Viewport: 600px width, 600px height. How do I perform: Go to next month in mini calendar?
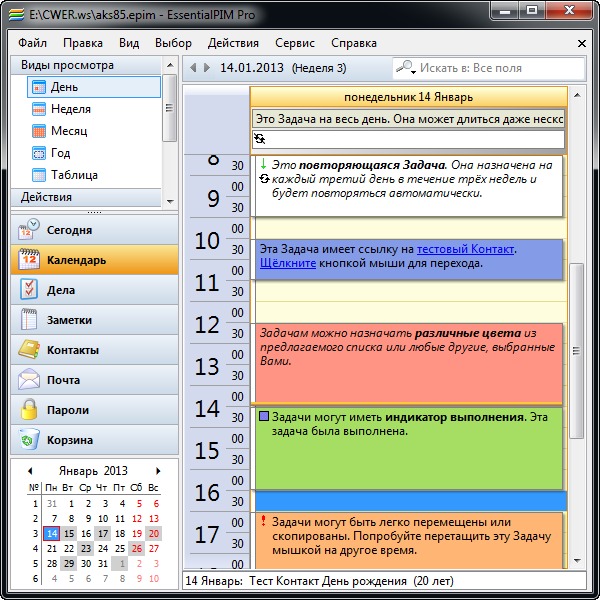coord(158,471)
